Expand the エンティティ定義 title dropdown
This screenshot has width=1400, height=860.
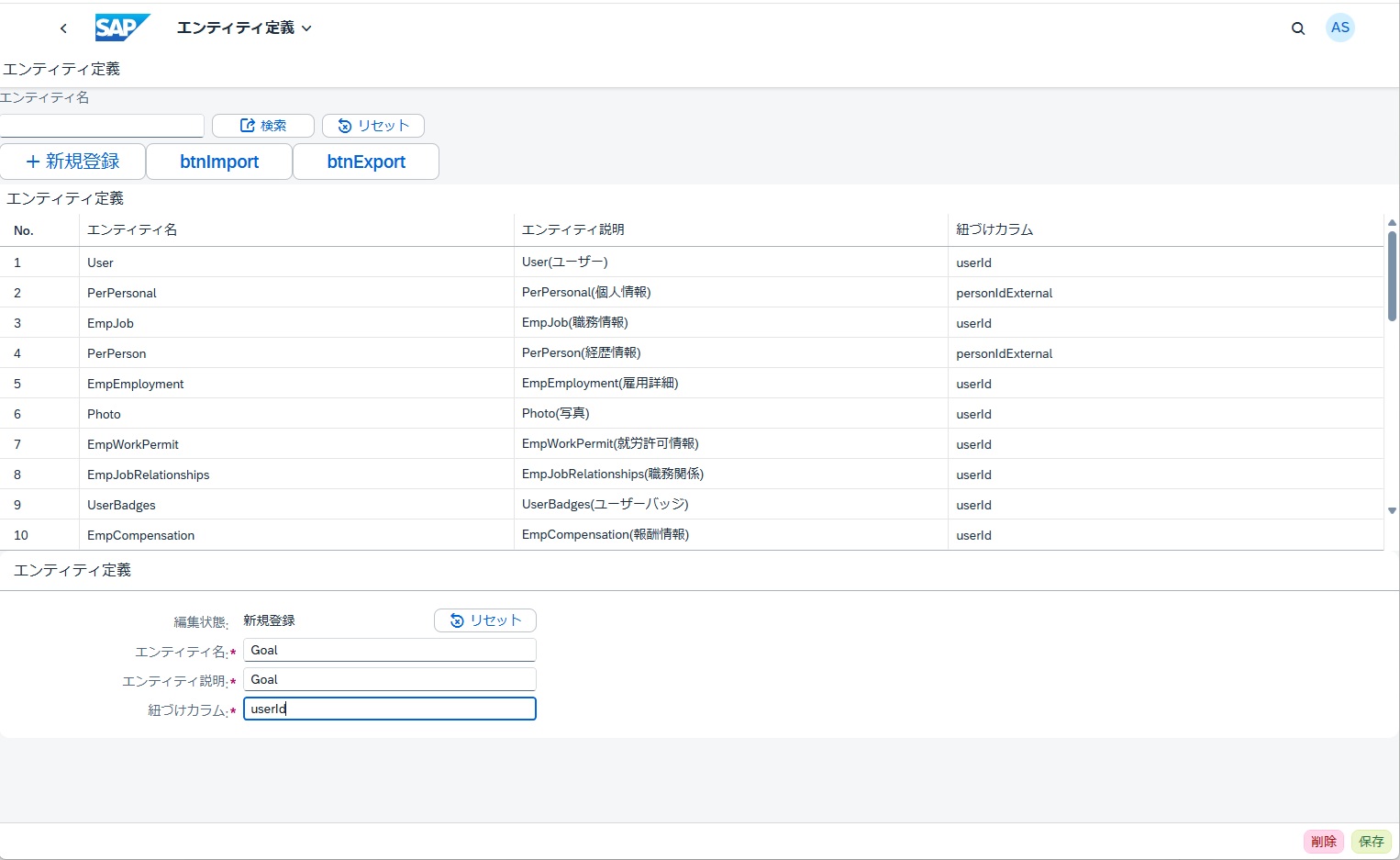point(244,28)
